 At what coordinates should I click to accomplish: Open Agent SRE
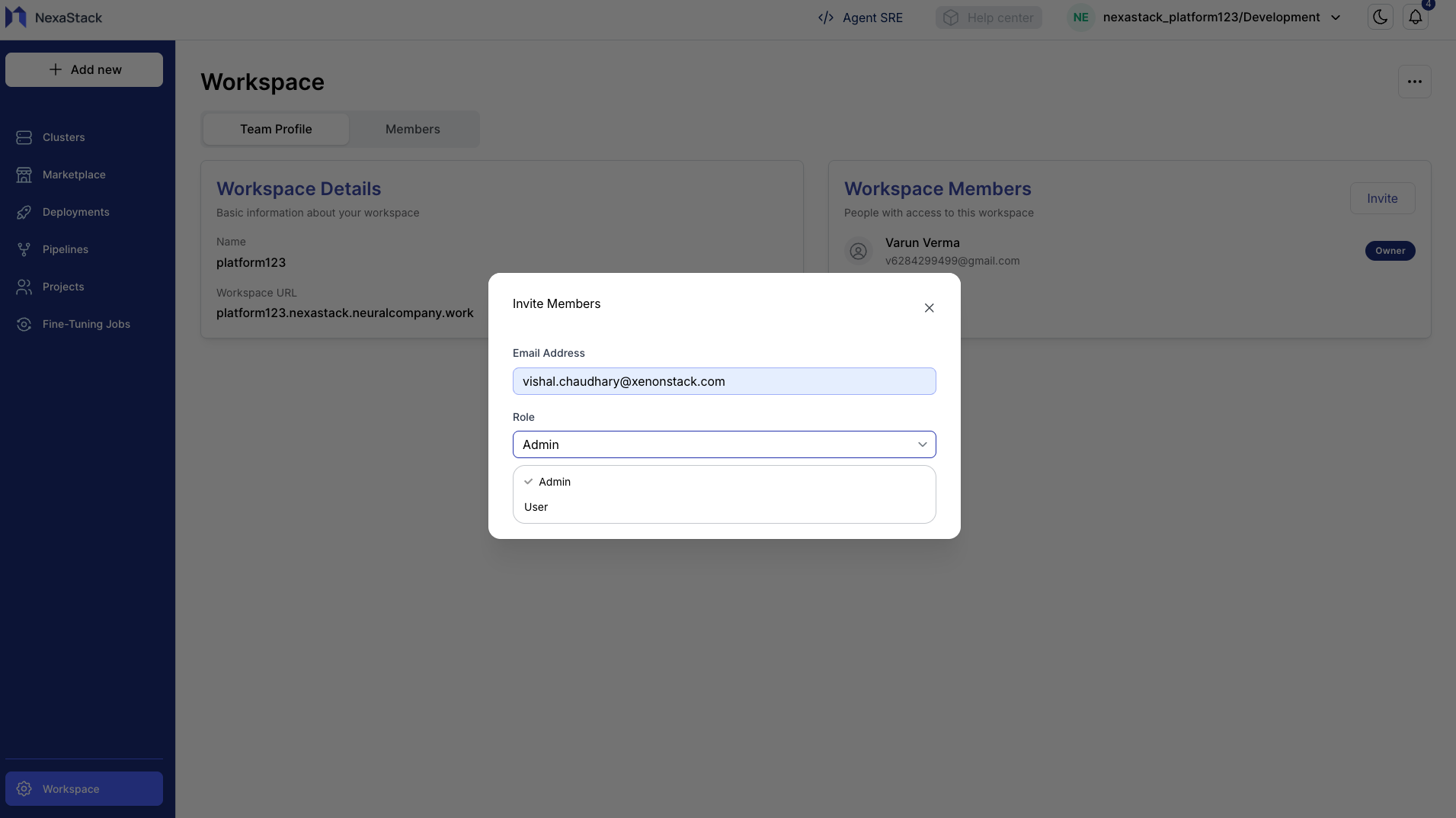pos(872,17)
